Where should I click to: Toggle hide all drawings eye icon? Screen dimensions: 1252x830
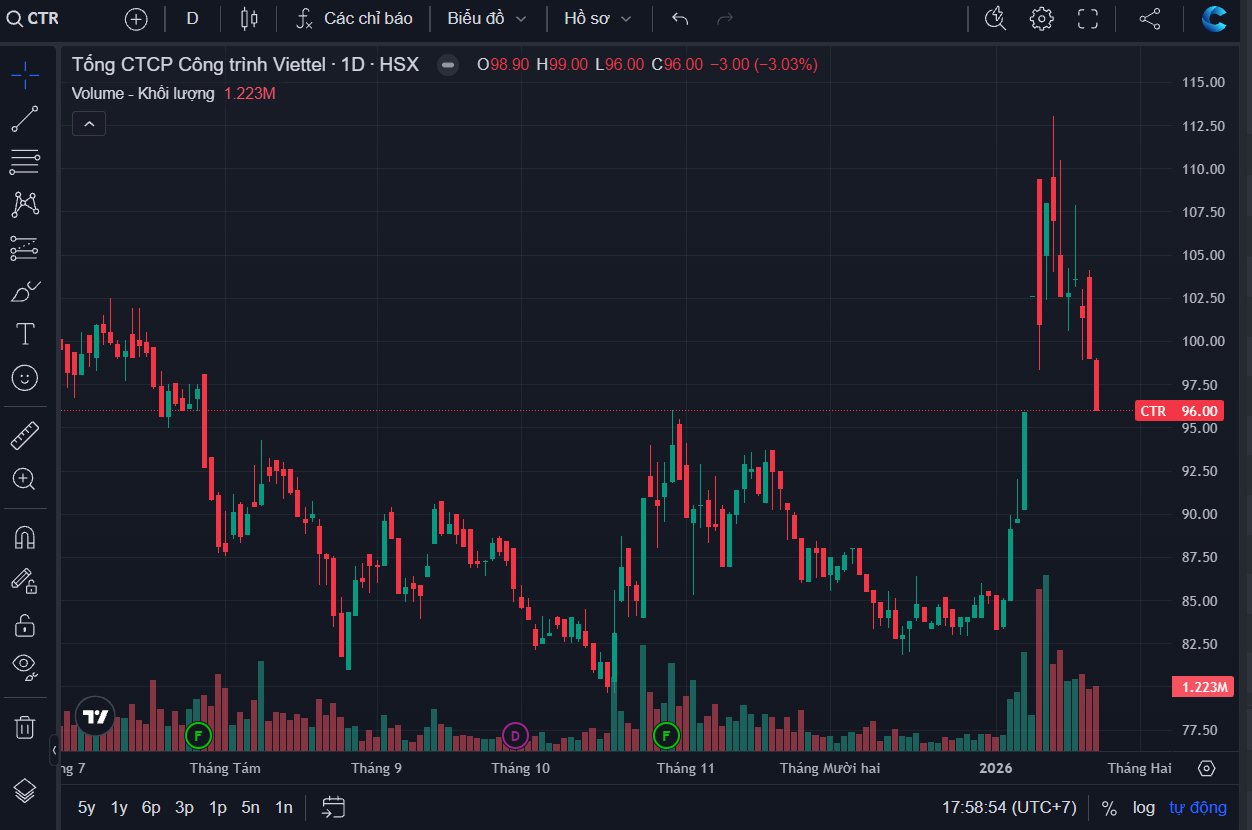[x=25, y=666]
